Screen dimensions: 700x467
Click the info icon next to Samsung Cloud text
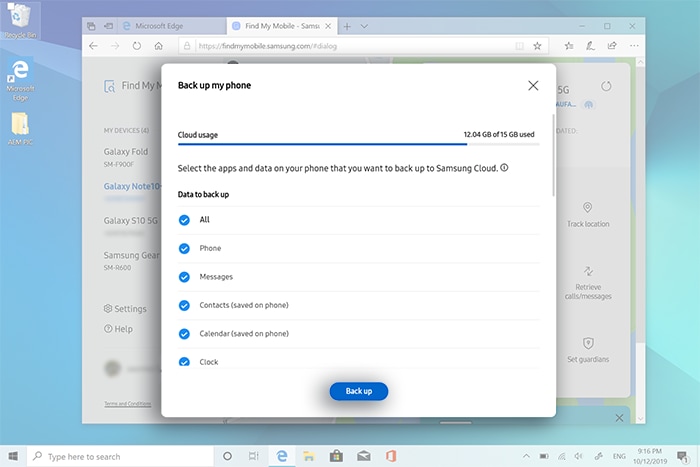[504, 168]
